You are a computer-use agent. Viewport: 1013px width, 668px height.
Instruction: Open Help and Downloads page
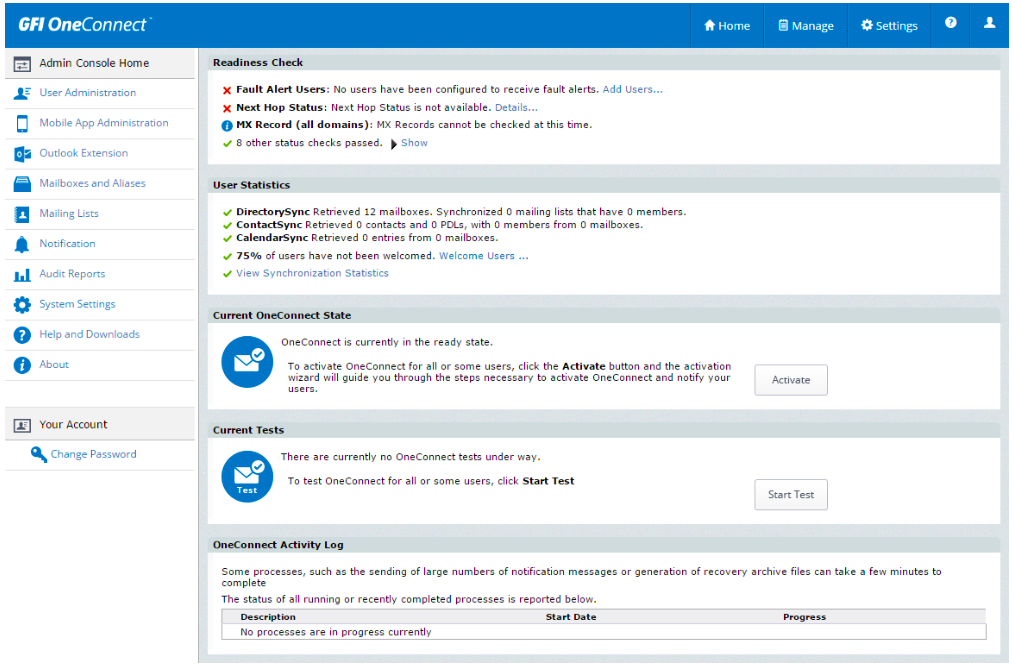pos(90,334)
